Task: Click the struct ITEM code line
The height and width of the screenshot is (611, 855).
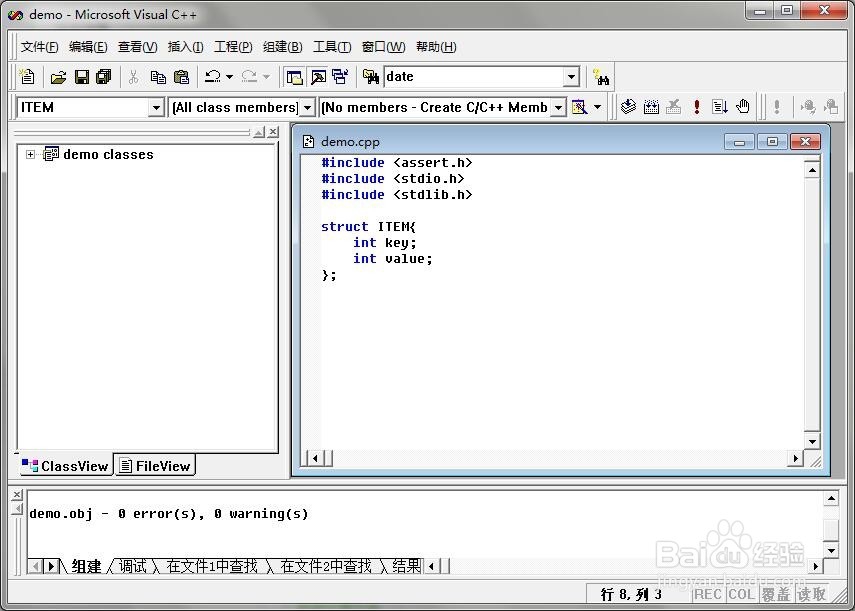Action: [368, 227]
